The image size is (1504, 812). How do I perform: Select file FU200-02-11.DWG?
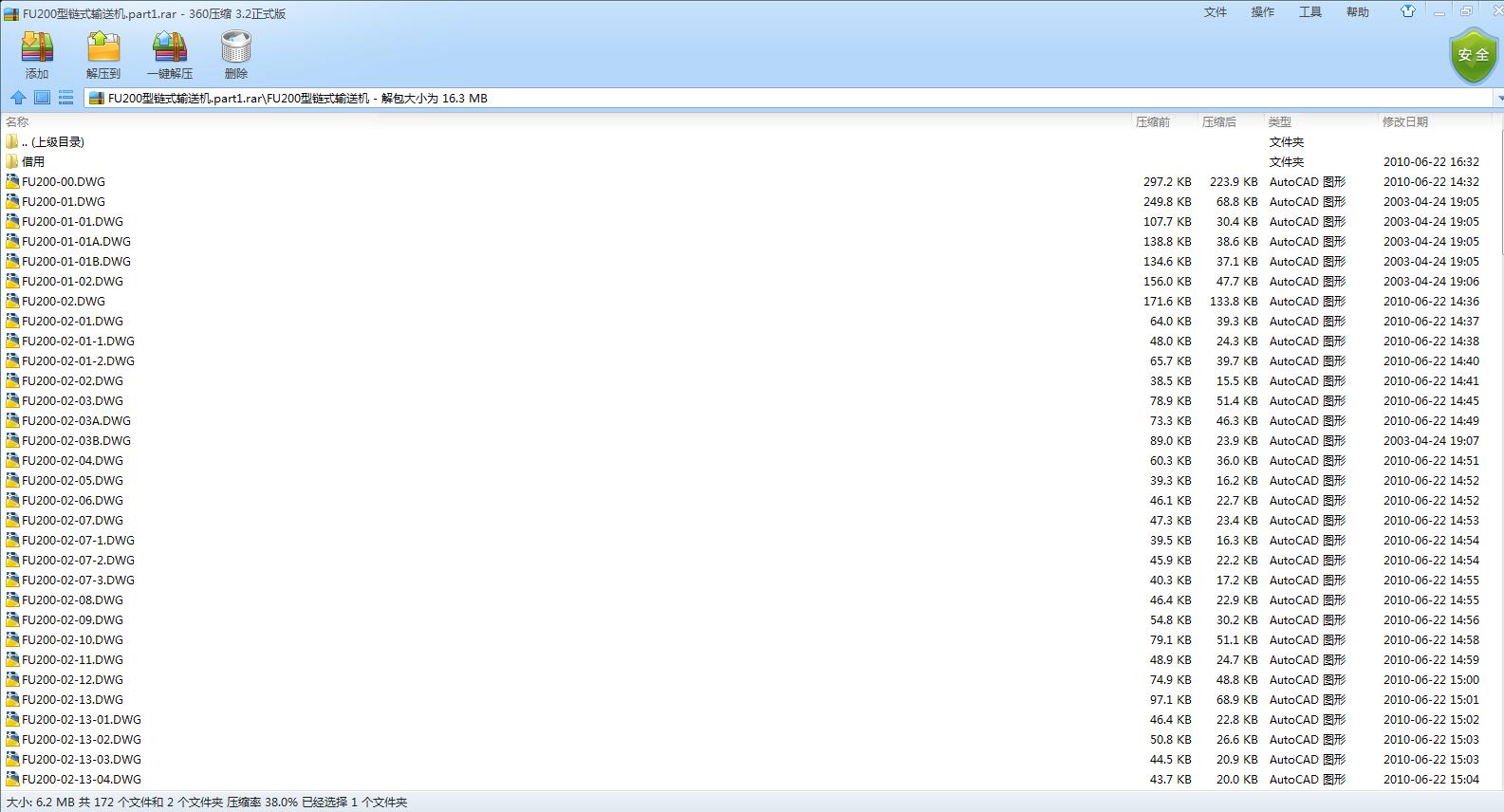point(72,659)
